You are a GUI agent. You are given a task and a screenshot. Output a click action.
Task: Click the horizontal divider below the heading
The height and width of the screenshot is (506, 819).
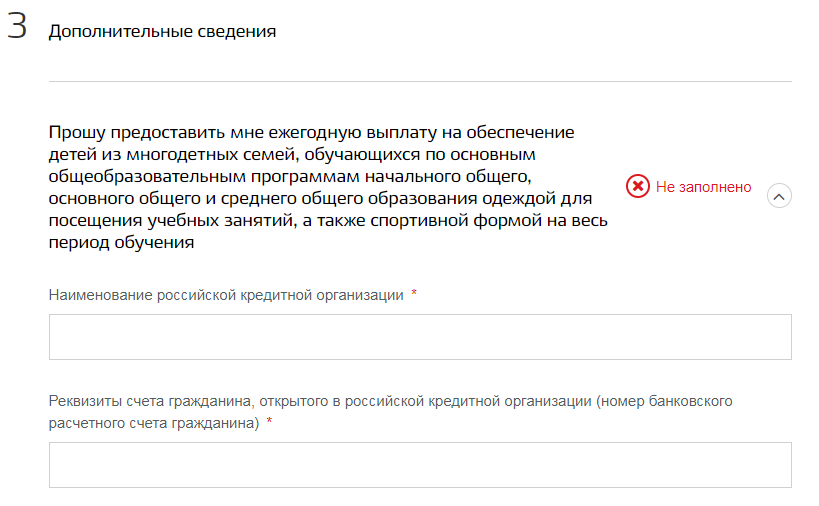[x=420, y=81]
